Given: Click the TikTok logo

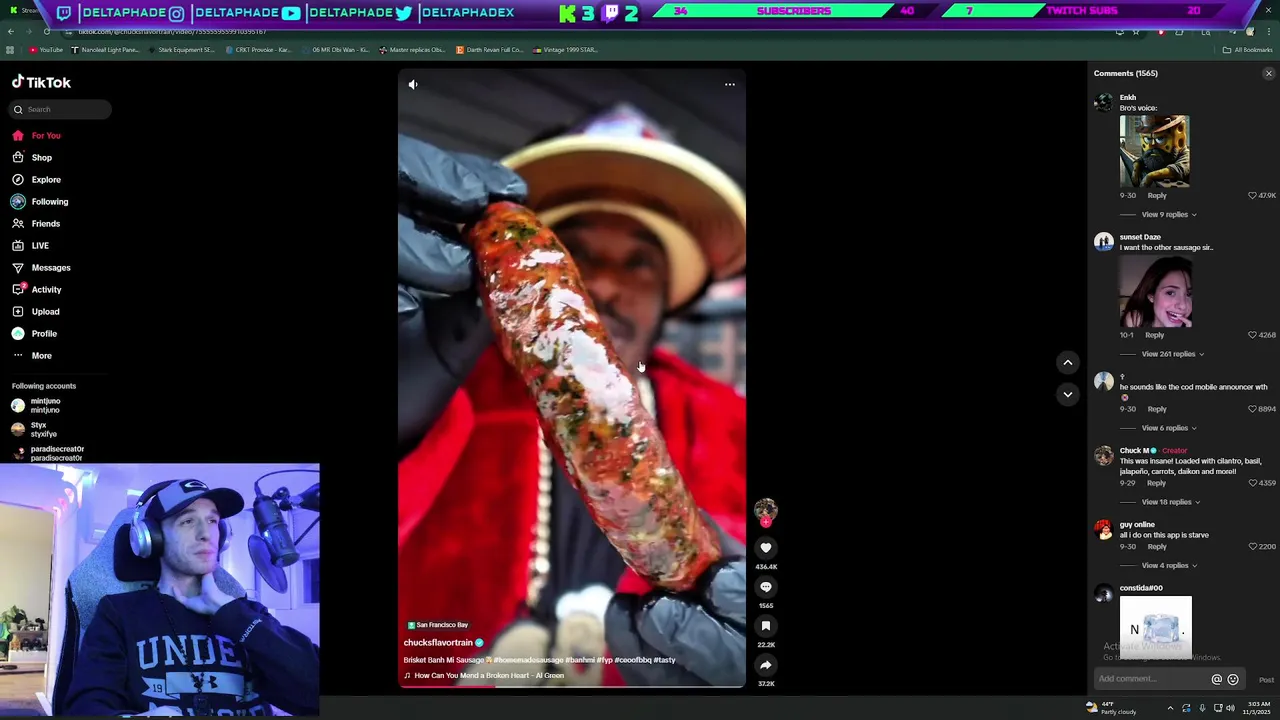Looking at the screenshot, I should pos(41,83).
